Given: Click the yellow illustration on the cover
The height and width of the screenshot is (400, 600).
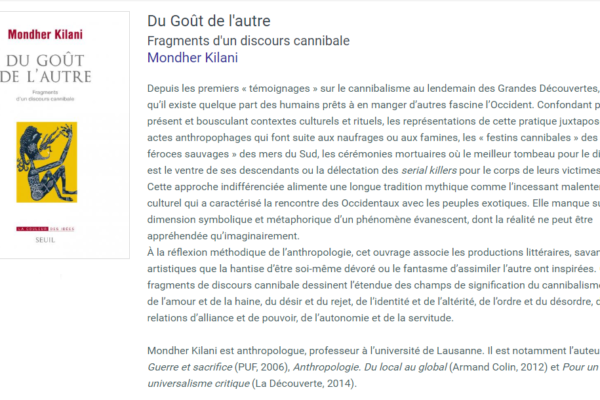Looking at the screenshot, I should (47, 163).
